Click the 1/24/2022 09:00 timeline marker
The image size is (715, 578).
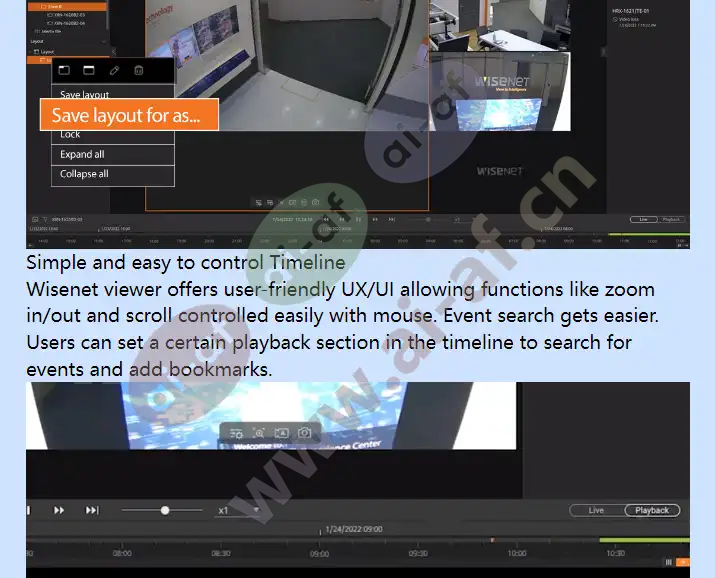tap(351, 529)
